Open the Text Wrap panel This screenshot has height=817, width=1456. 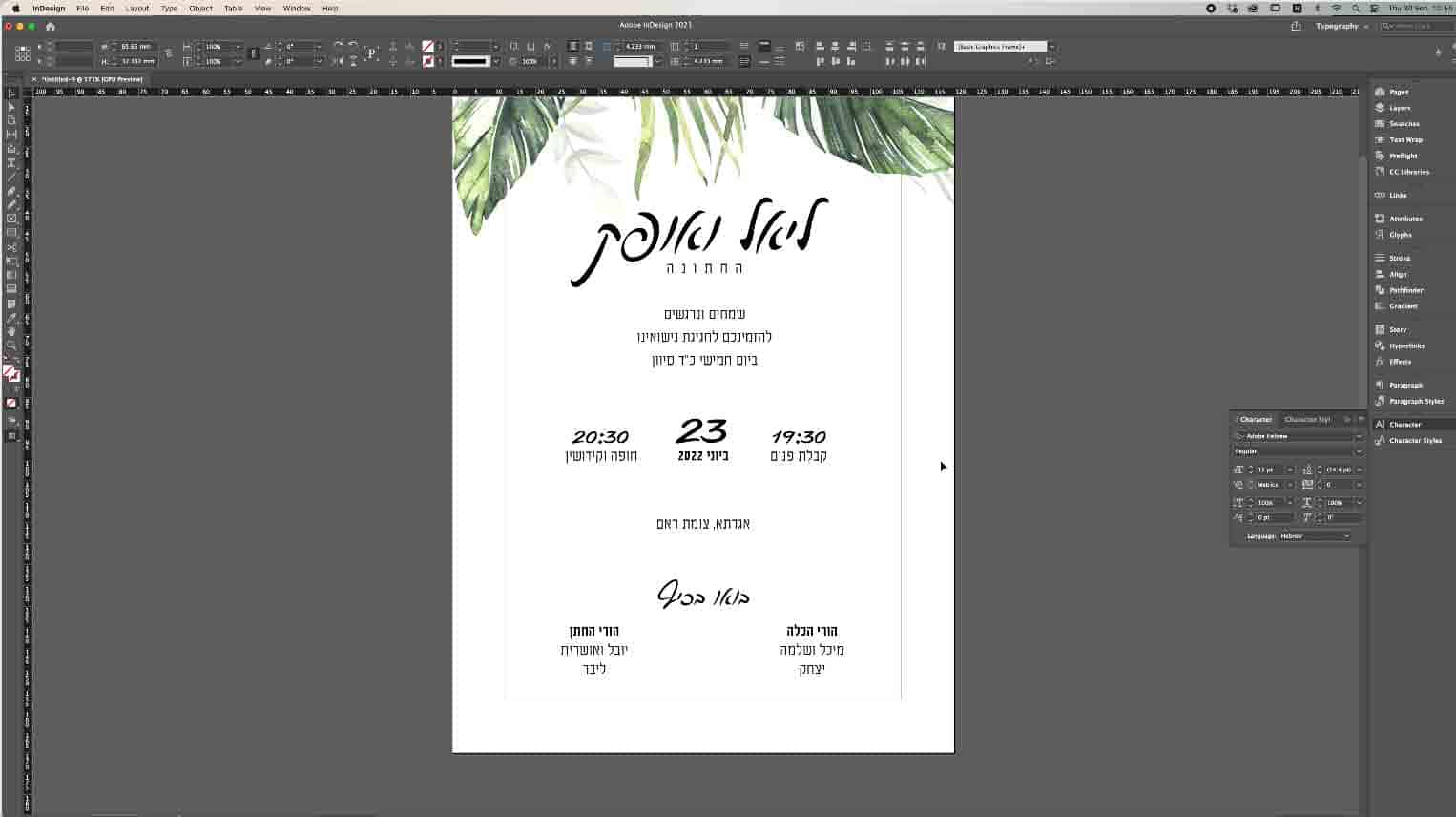pyautogui.click(x=1404, y=139)
